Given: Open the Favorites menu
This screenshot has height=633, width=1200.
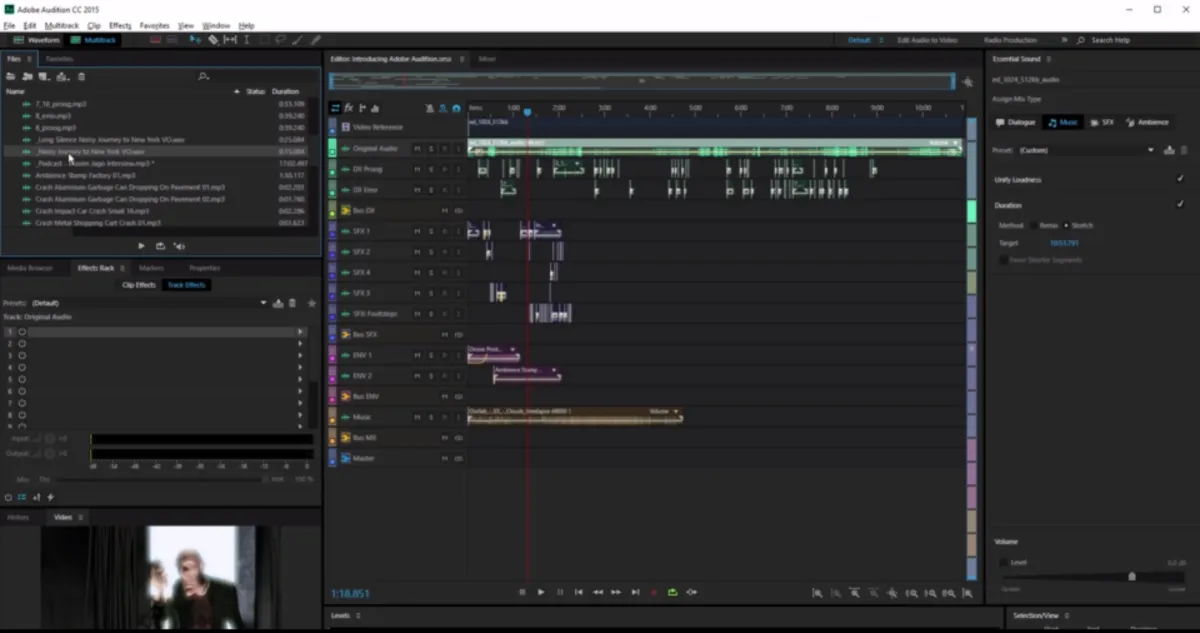Looking at the screenshot, I should coord(154,25).
